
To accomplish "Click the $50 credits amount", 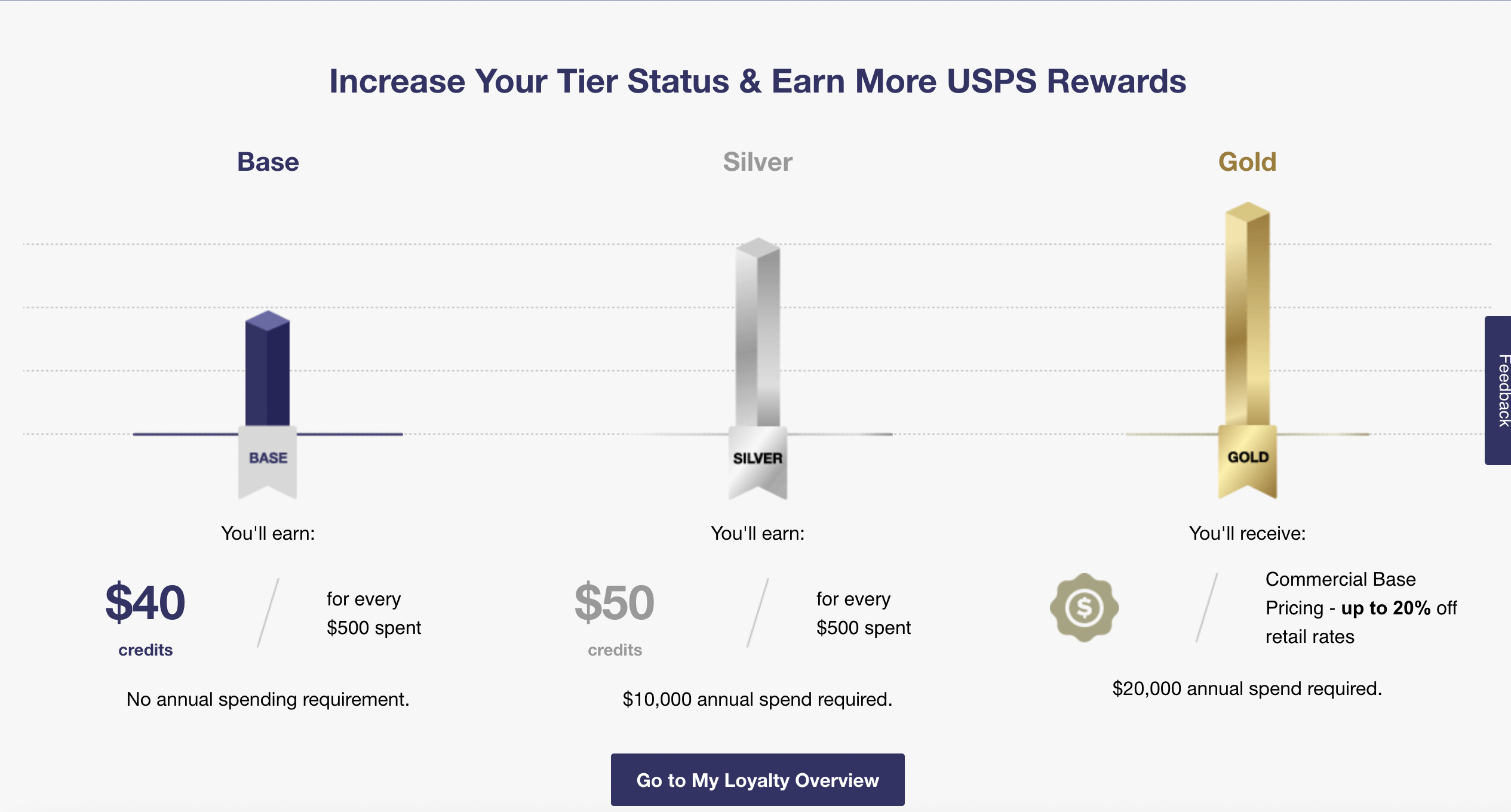I will (615, 603).
